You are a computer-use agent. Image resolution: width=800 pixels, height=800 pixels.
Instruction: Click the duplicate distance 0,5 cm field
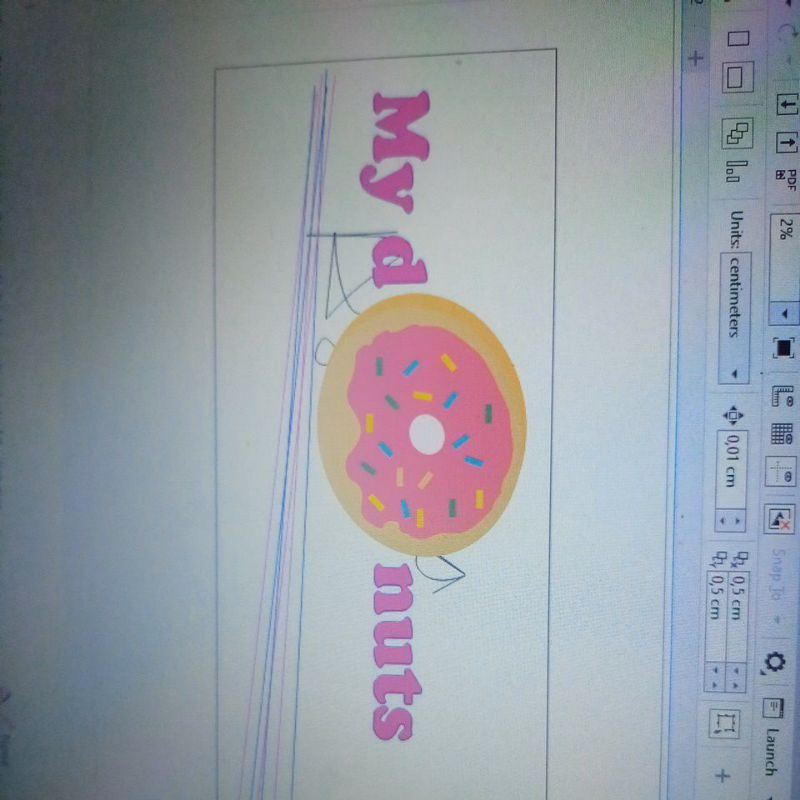[736, 590]
